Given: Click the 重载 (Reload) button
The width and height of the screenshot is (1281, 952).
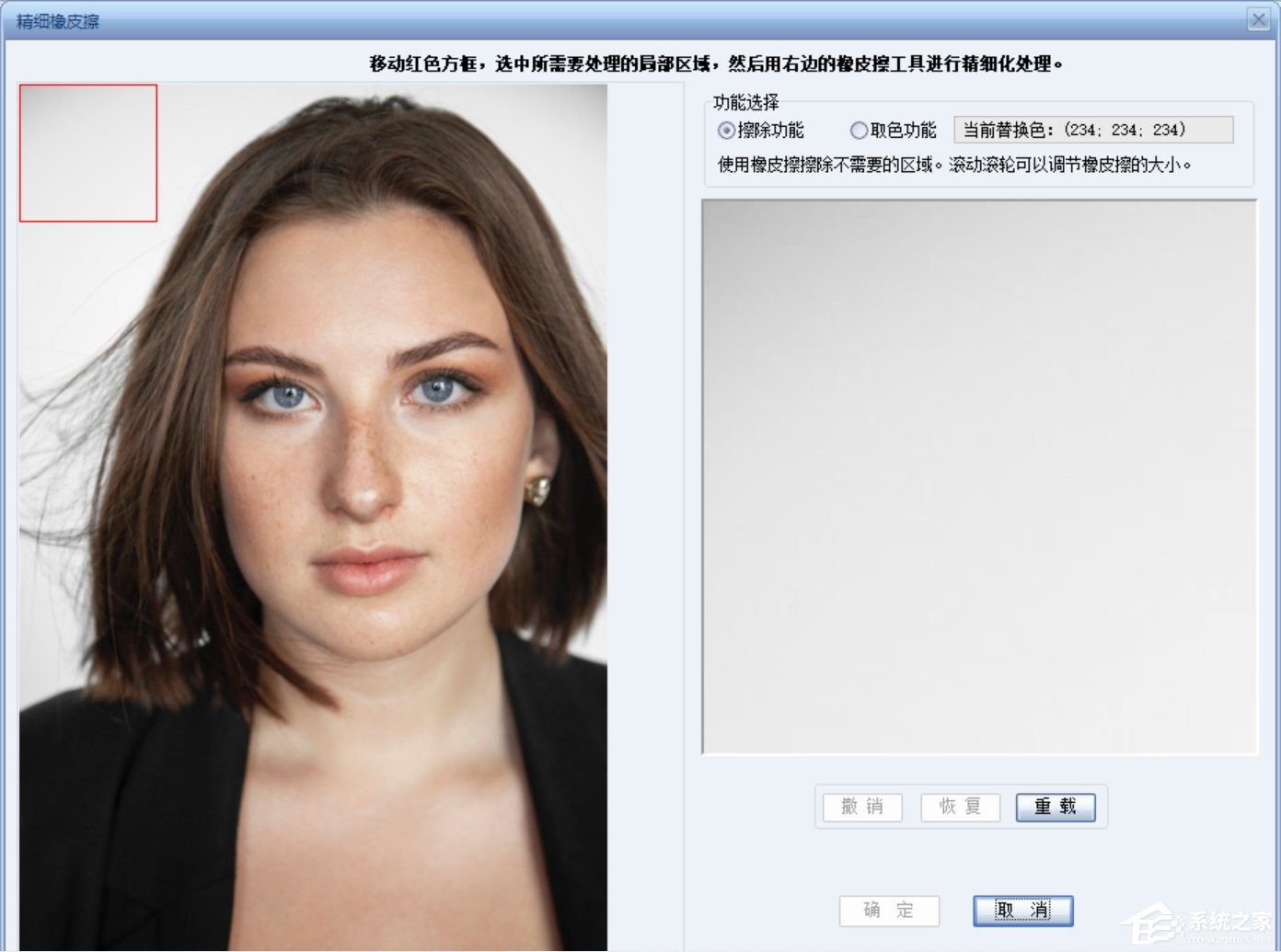Looking at the screenshot, I should pyautogui.click(x=1056, y=807).
